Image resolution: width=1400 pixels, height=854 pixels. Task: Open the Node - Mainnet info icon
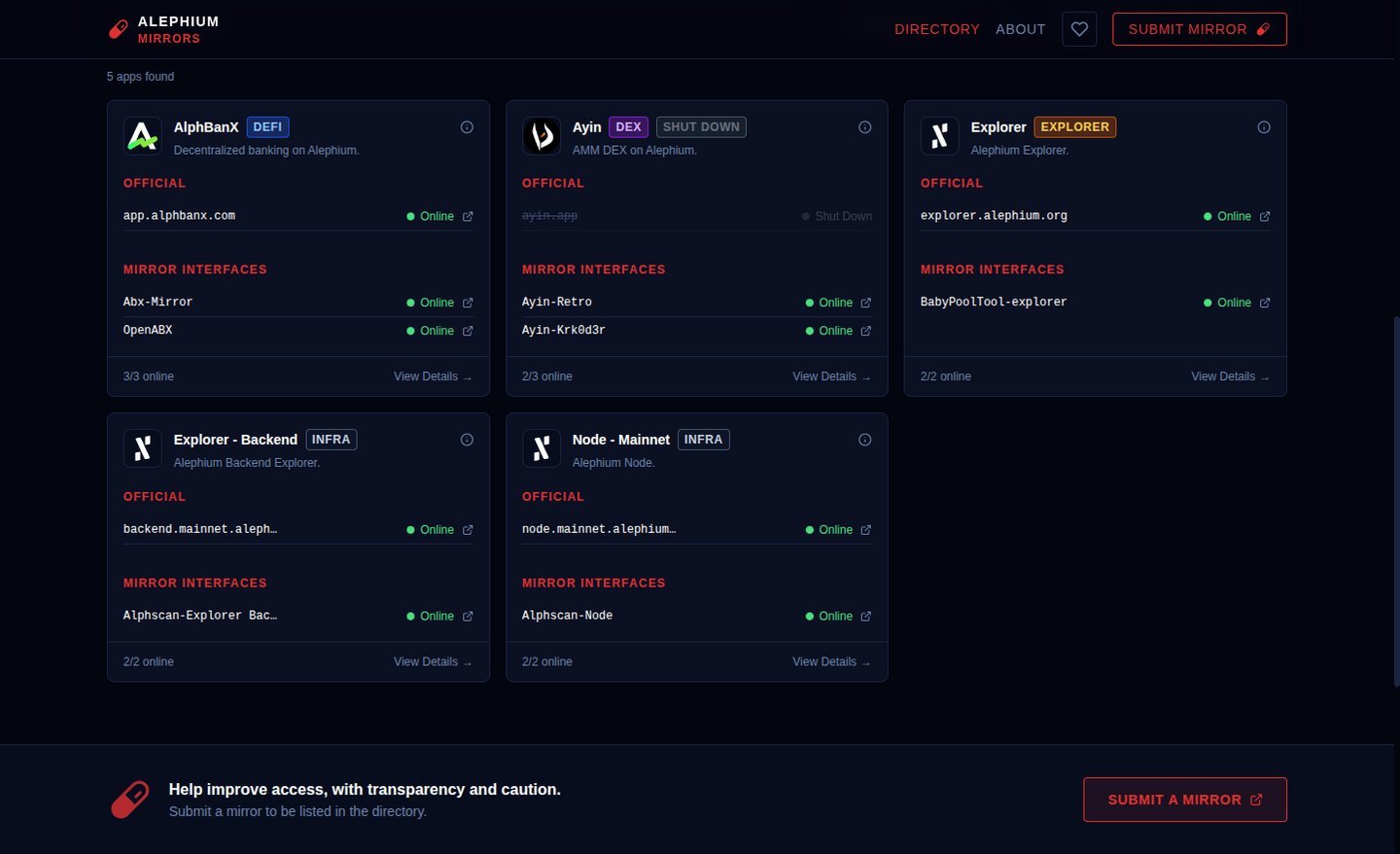tap(865, 440)
